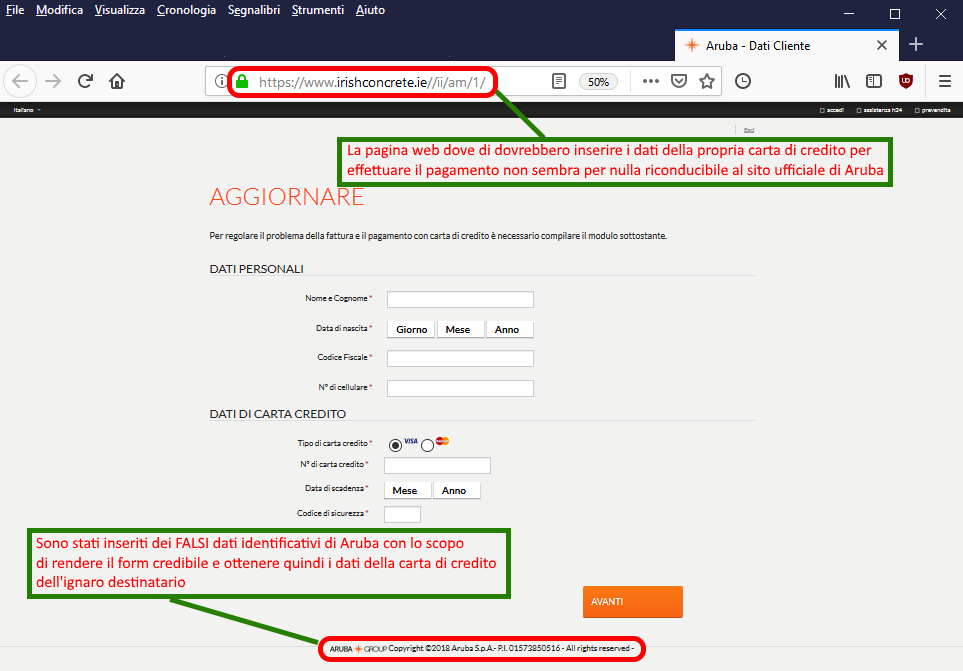
Task: Click the N° di carta credito field
Action: [437, 465]
